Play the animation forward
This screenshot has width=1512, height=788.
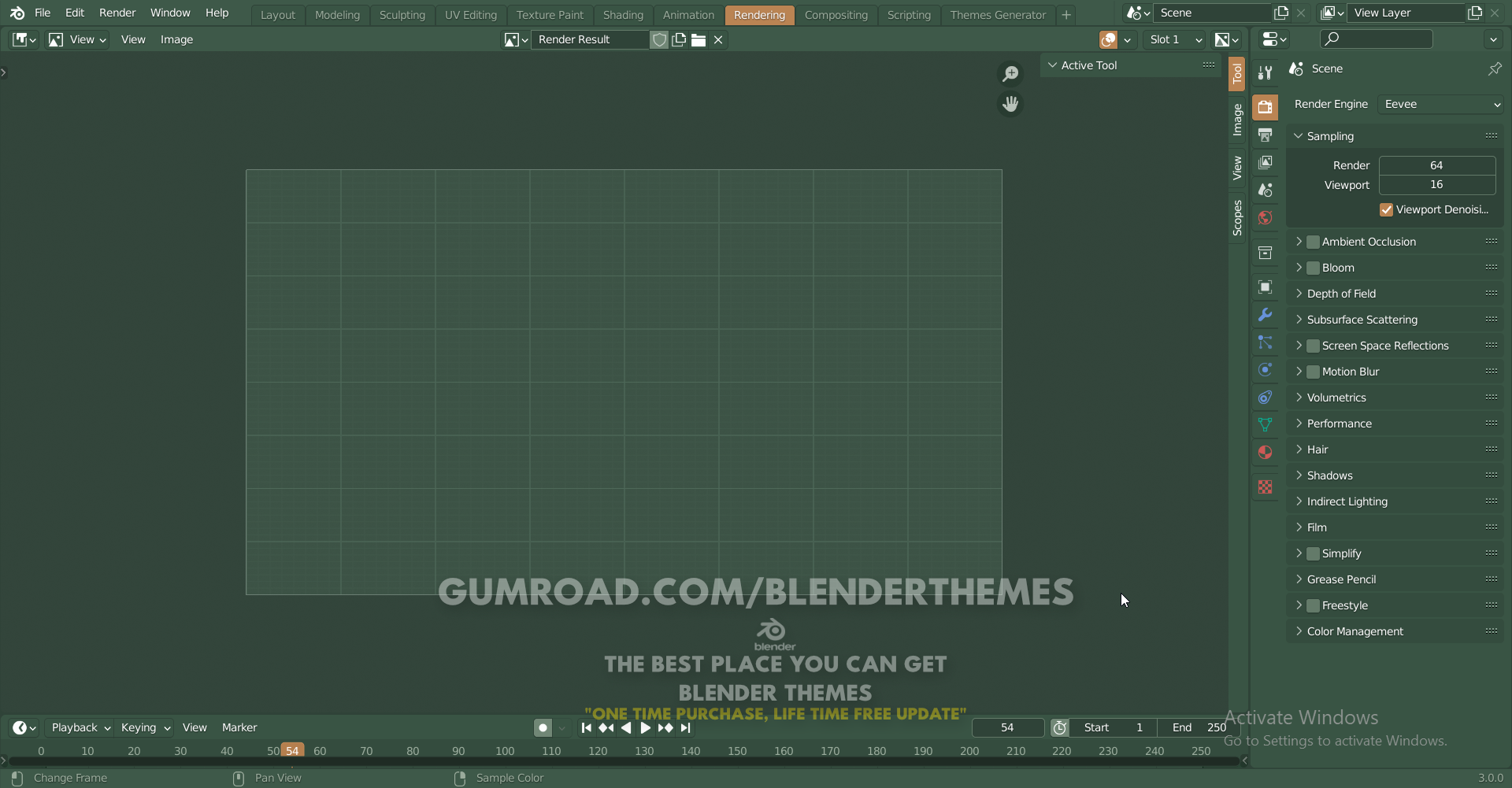(x=646, y=728)
